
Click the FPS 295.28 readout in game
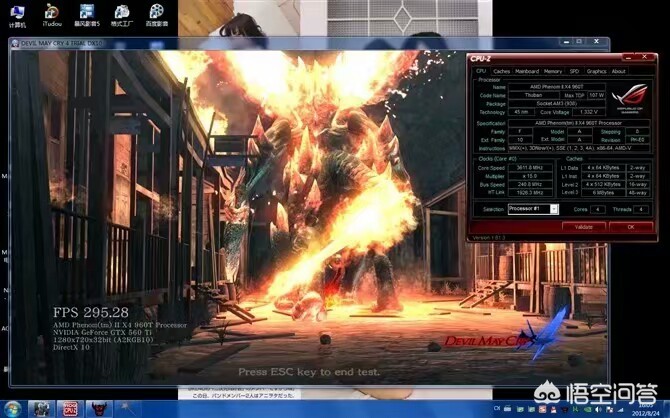[91, 312]
